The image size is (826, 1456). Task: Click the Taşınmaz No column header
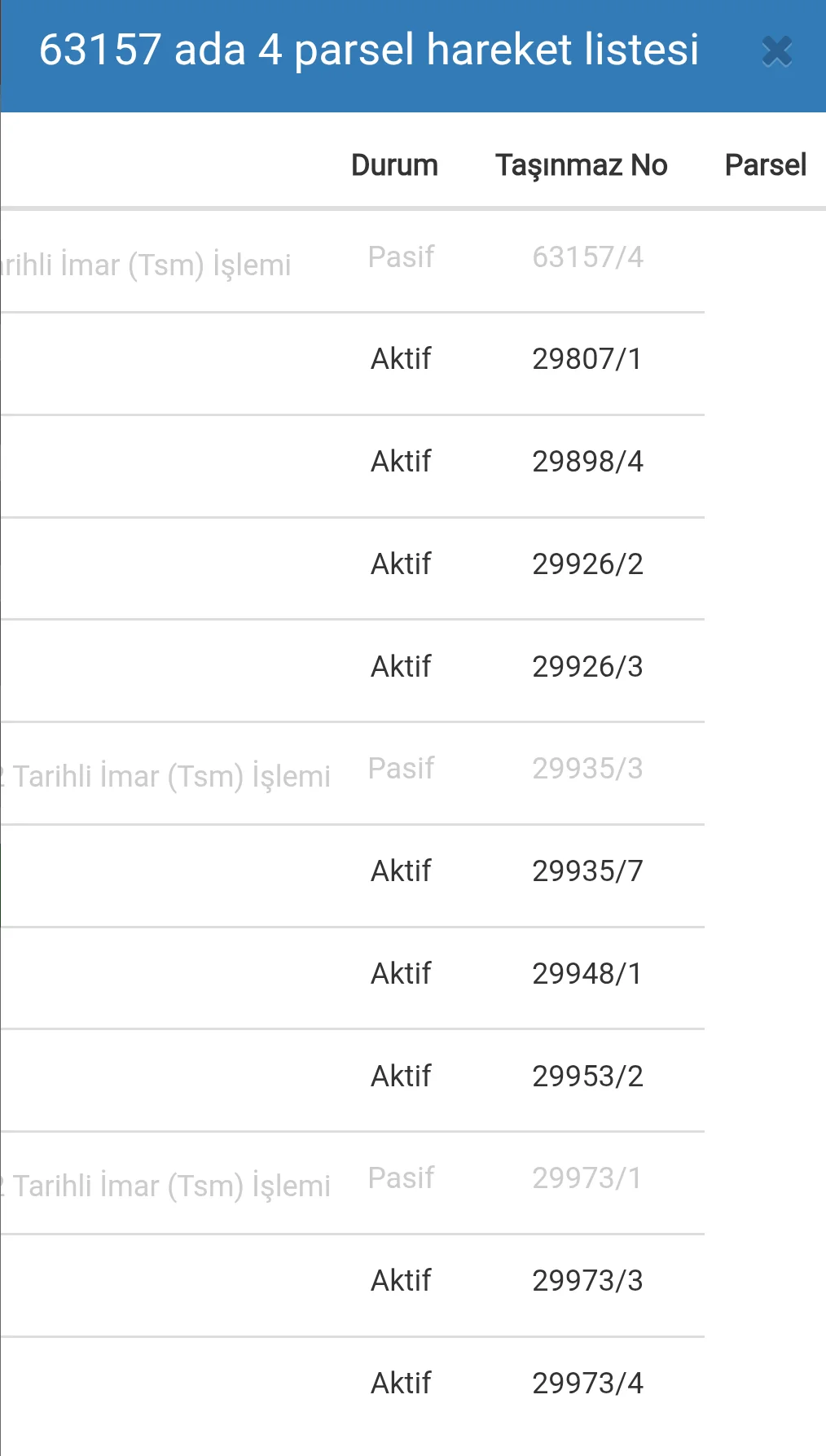(x=581, y=165)
